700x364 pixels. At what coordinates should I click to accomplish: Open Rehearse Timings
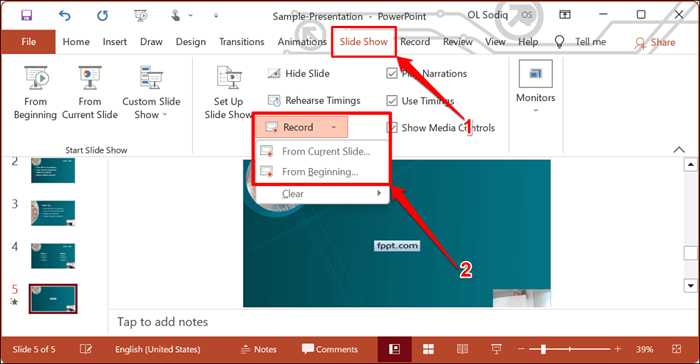coord(314,100)
